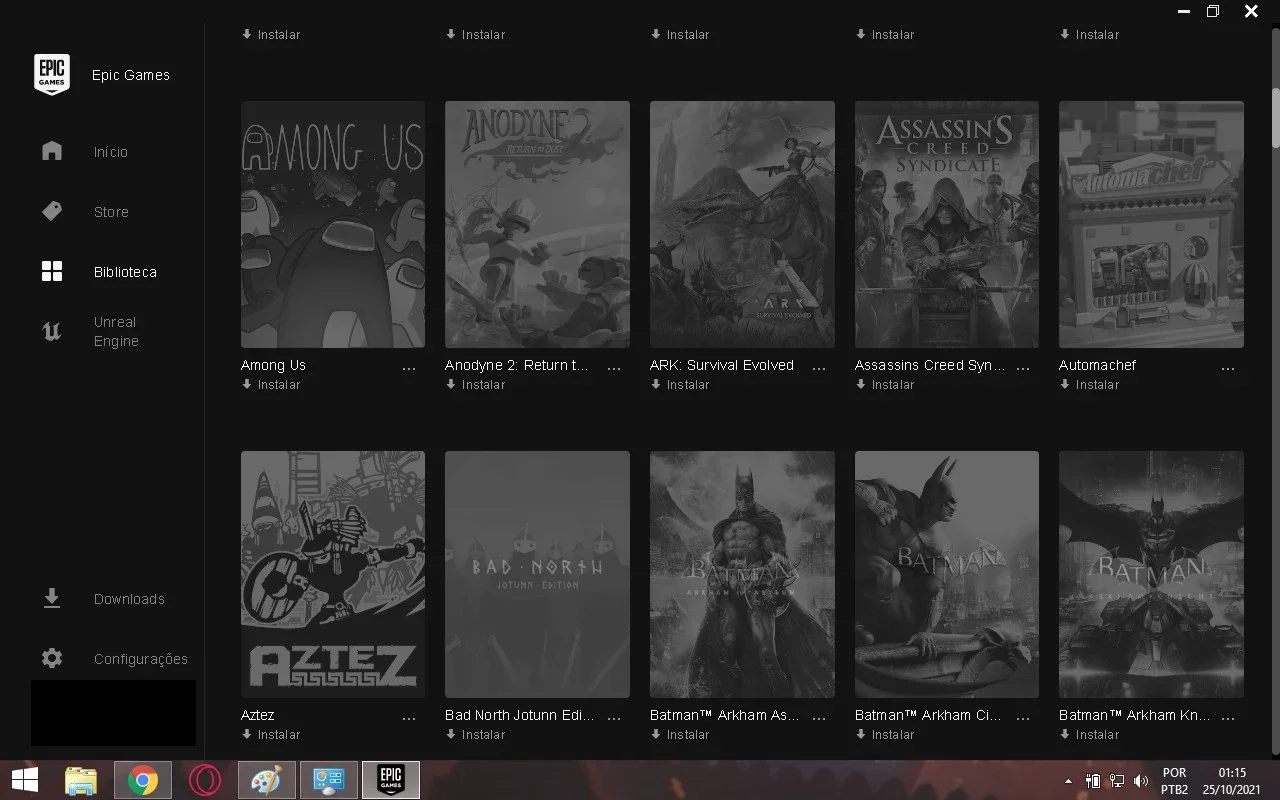
Task: Click the Among Us cover art
Action: [333, 224]
